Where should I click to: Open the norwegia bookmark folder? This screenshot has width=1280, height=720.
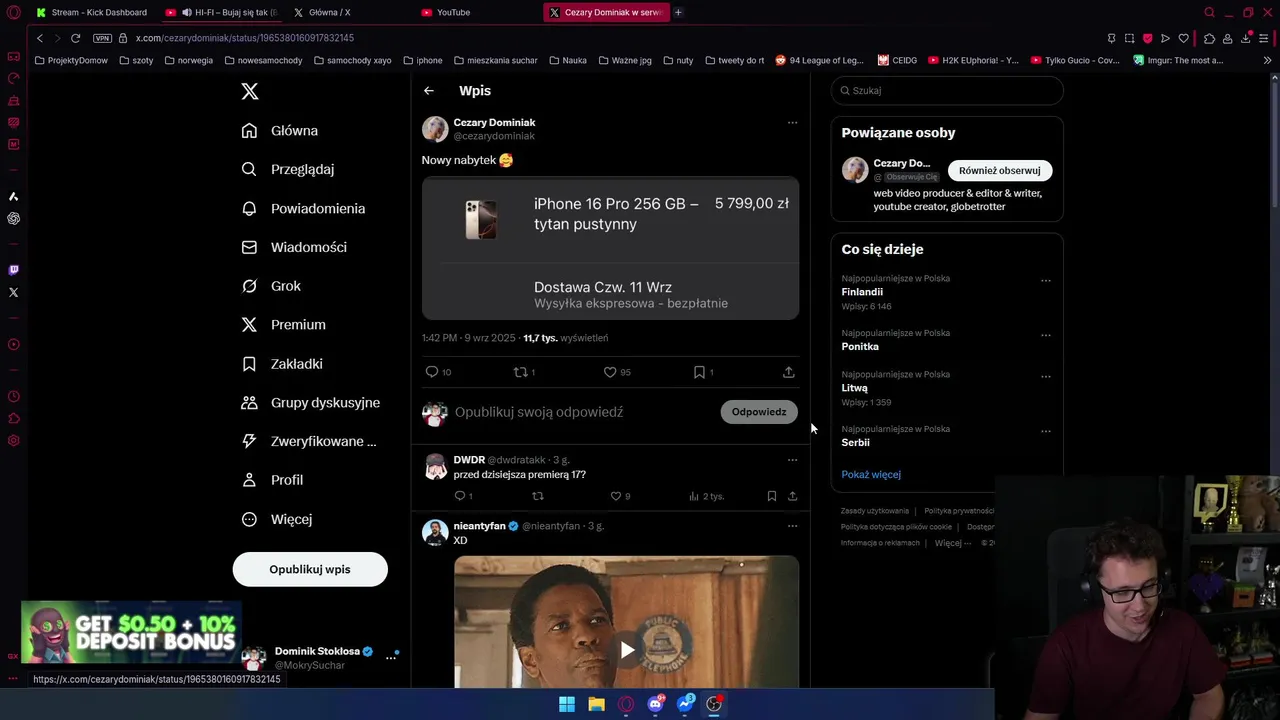188,60
